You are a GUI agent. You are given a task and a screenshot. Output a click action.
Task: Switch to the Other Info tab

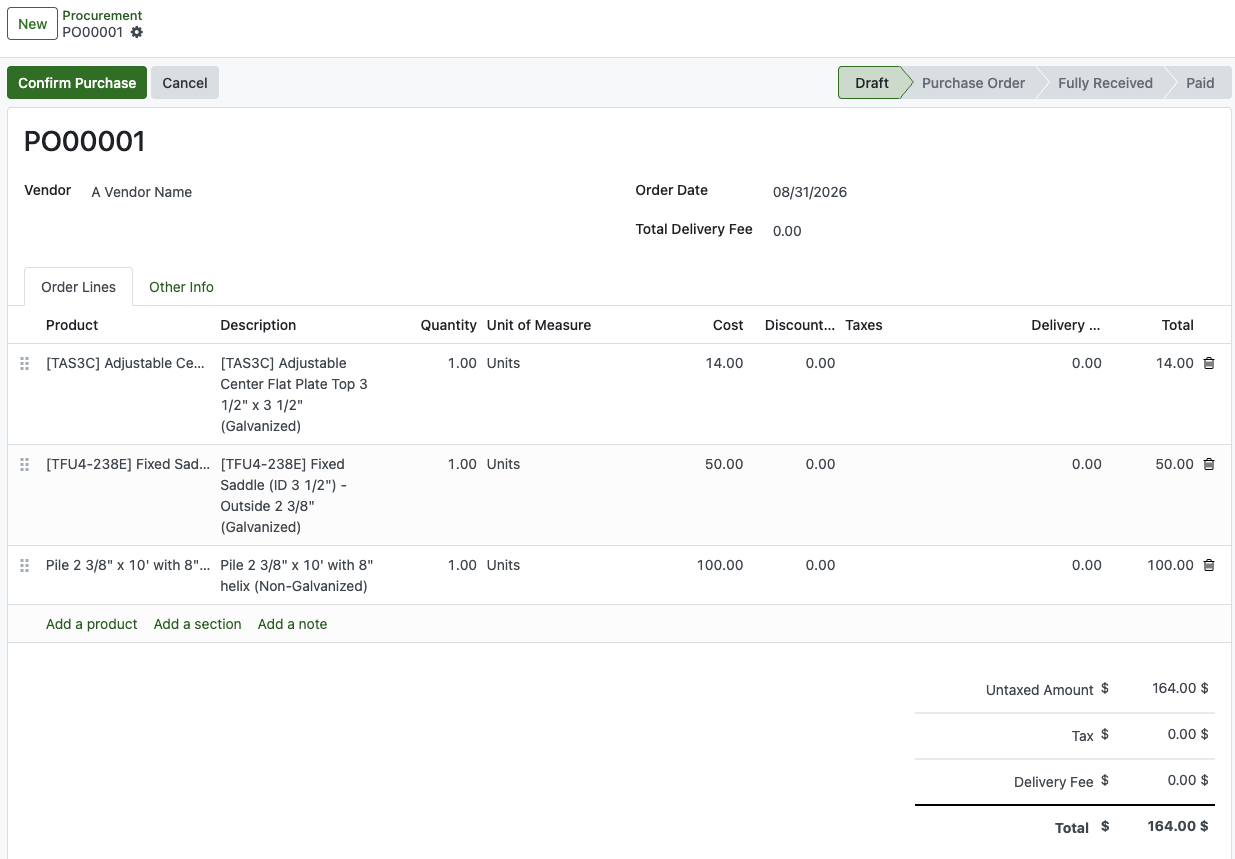click(181, 287)
